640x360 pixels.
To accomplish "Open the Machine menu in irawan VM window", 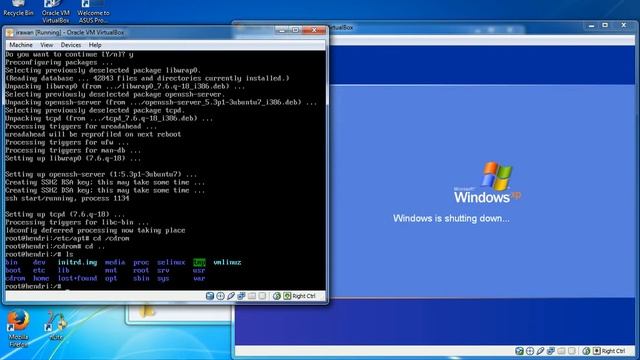I will coord(21,45).
